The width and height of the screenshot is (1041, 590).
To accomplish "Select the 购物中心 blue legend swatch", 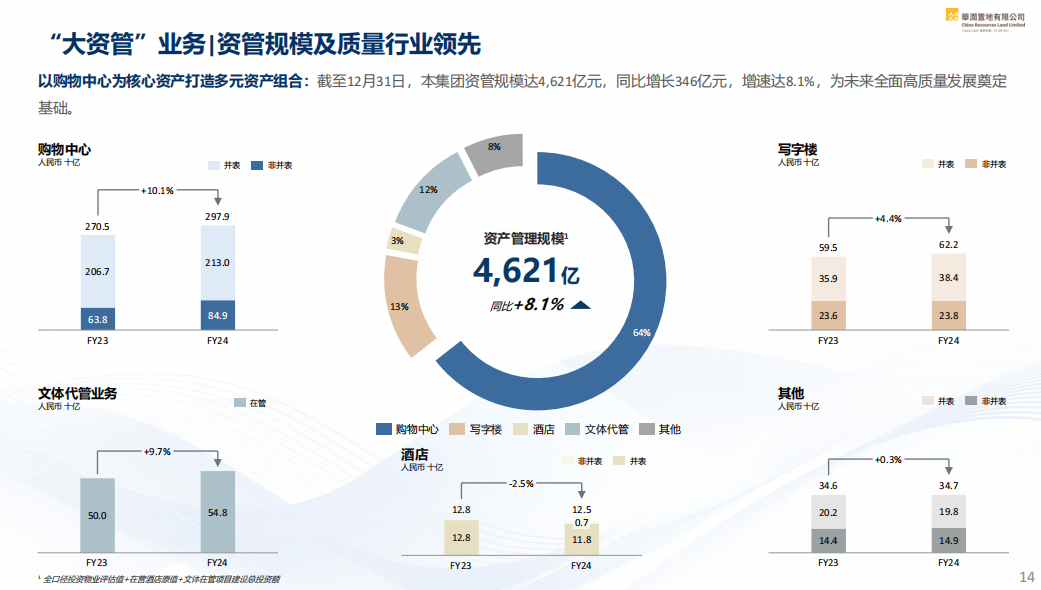I will pos(383,429).
